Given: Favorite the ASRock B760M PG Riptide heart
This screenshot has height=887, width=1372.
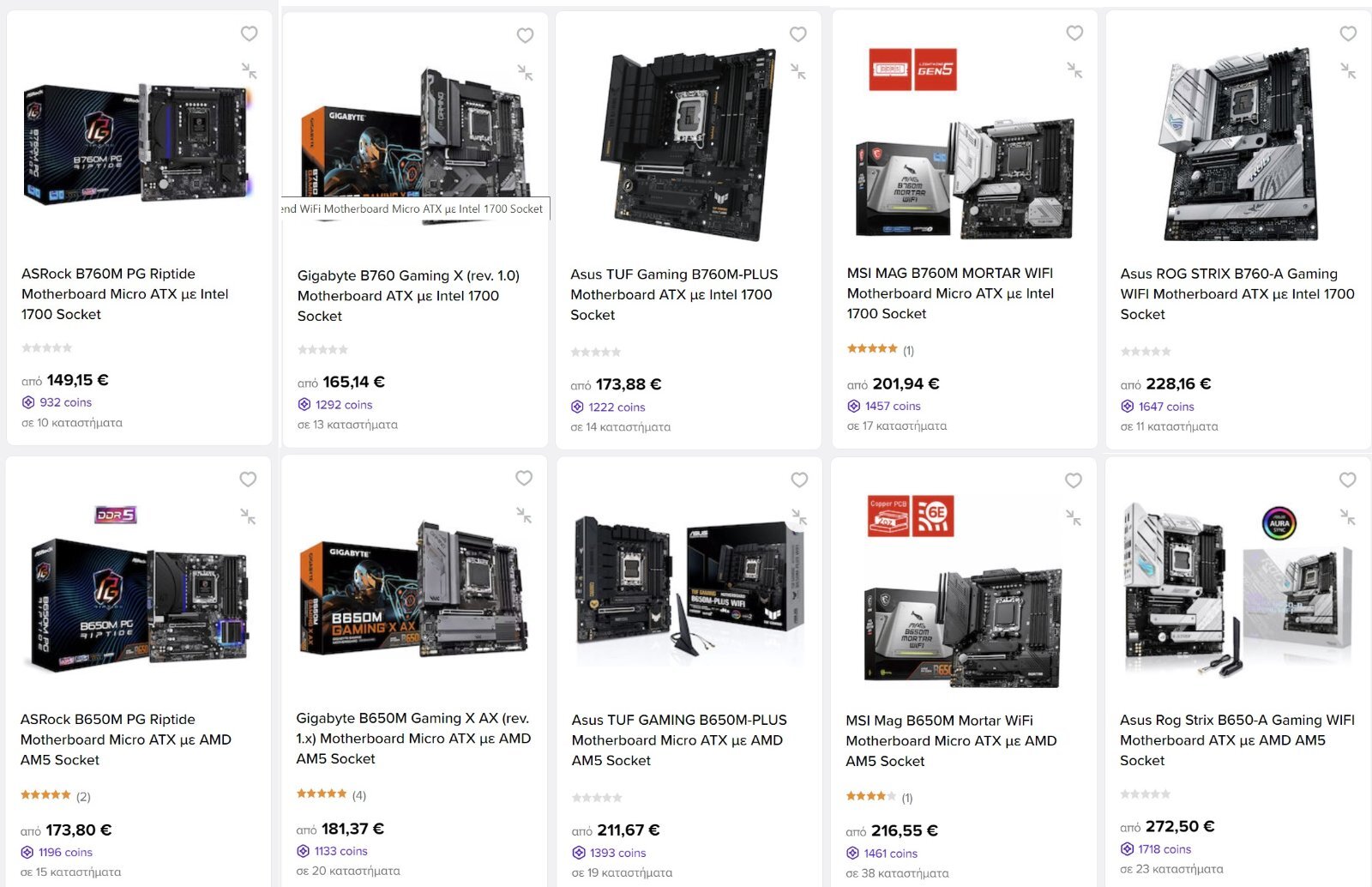Looking at the screenshot, I should point(249,33).
